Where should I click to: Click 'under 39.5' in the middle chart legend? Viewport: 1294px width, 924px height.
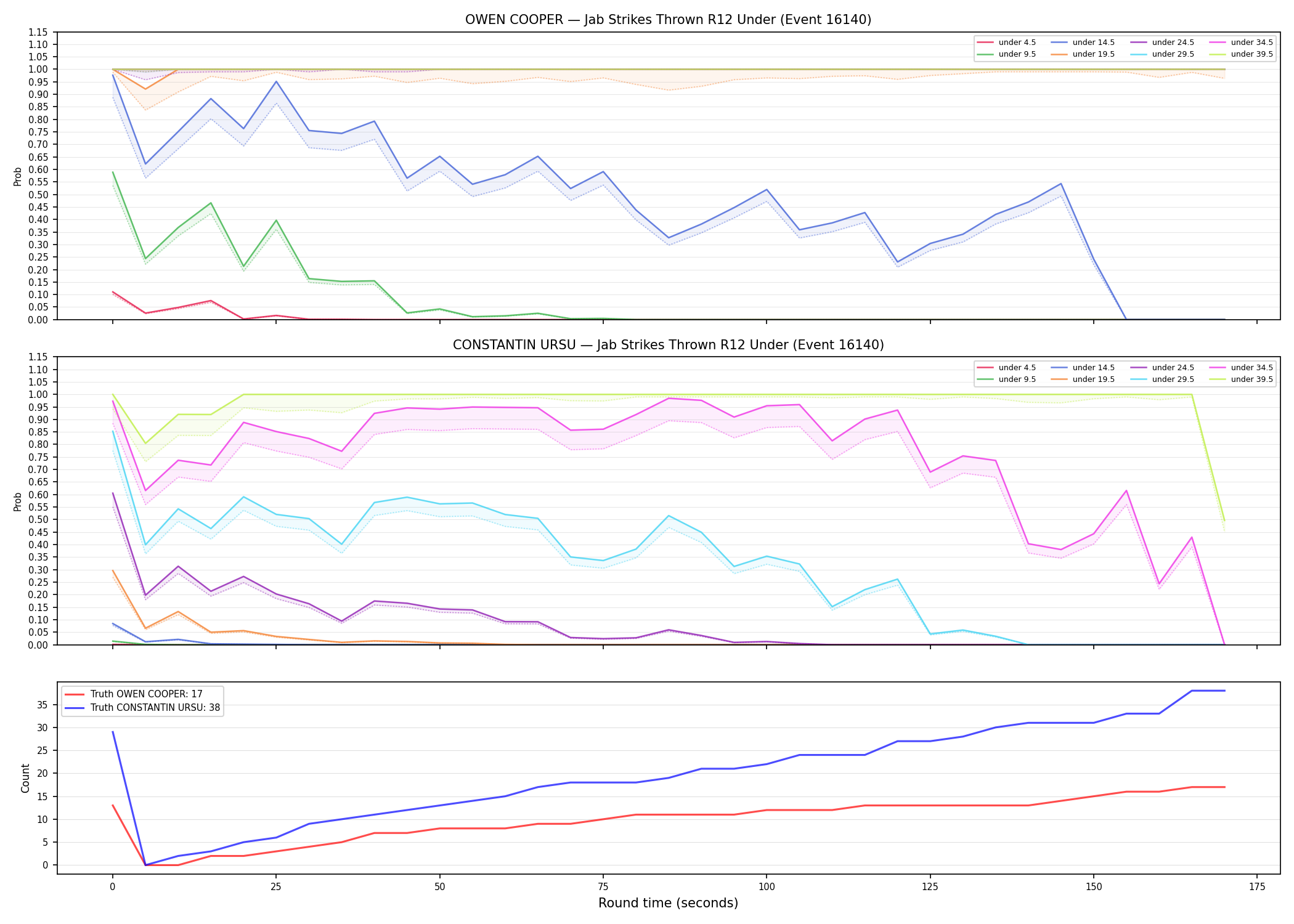(x=1251, y=379)
